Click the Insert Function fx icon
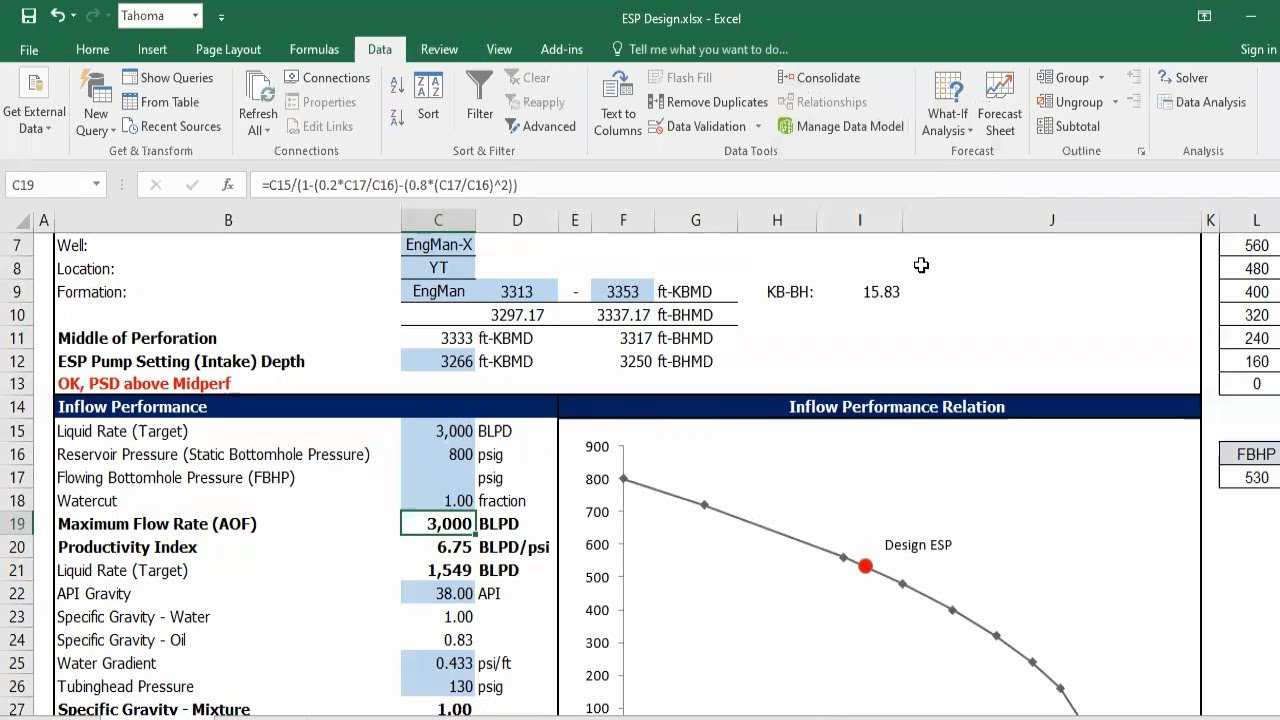The width and height of the screenshot is (1280, 720). coord(228,184)
